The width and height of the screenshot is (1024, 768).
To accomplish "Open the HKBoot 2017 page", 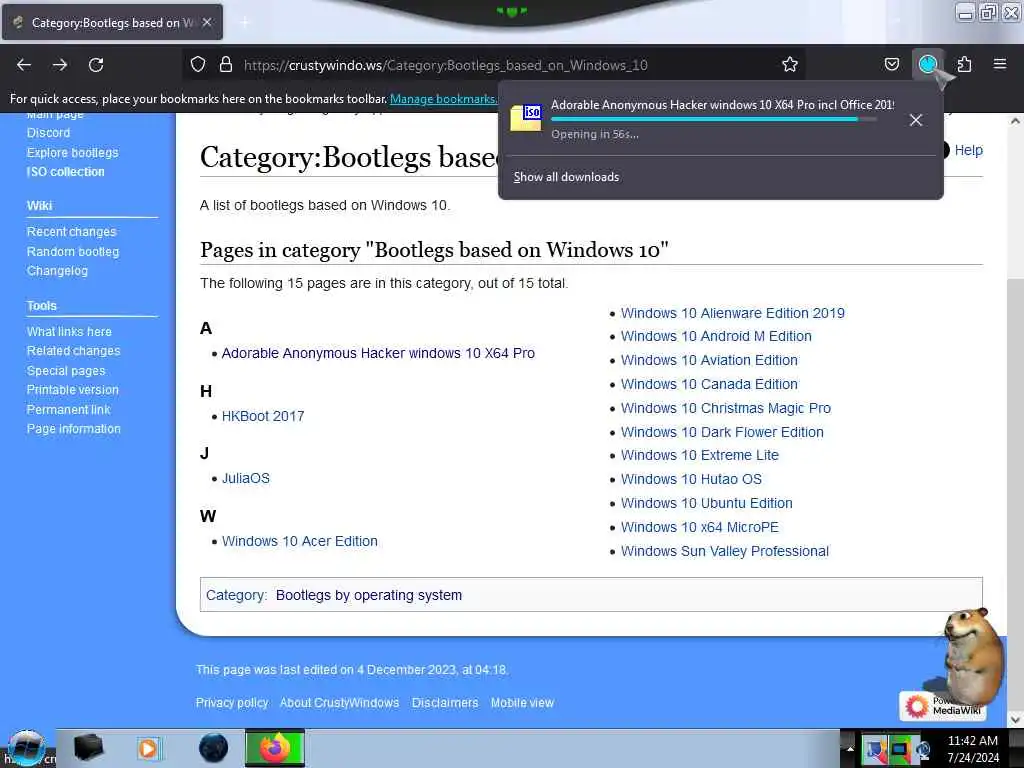I will click(263, 417).
